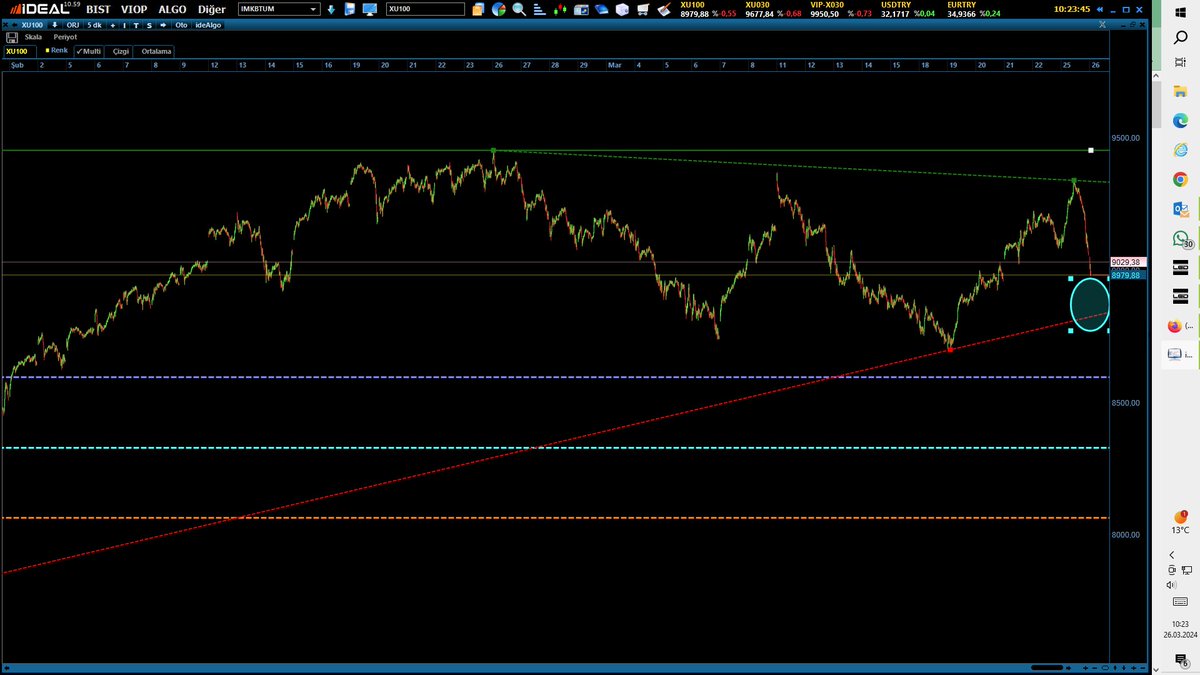This screenshot has width=1200, height=675.
Task: Click the calendar card icon
Action: pyautogui.click(x=580, y=10)
